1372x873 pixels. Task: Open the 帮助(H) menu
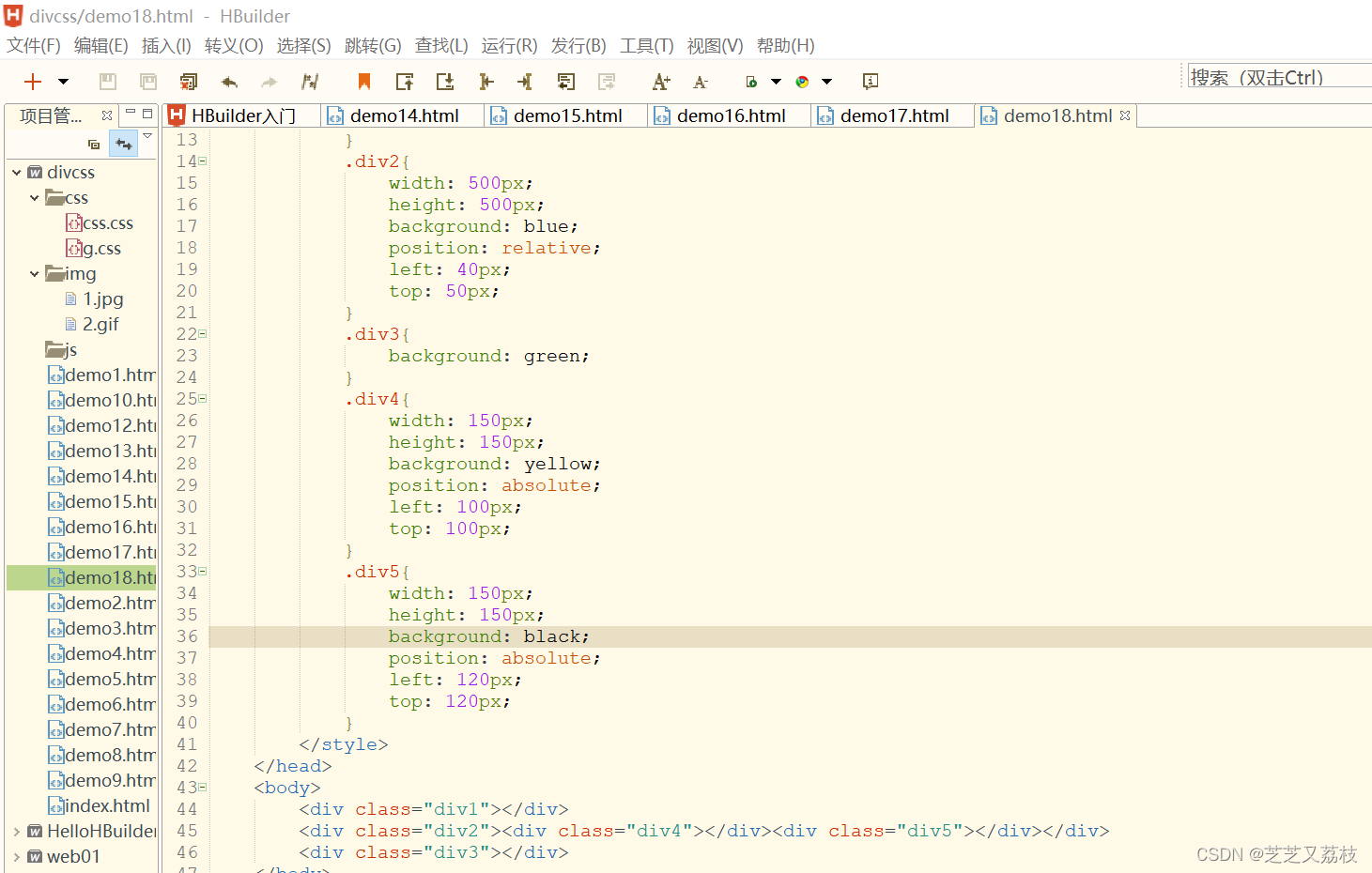coord(785,46)
